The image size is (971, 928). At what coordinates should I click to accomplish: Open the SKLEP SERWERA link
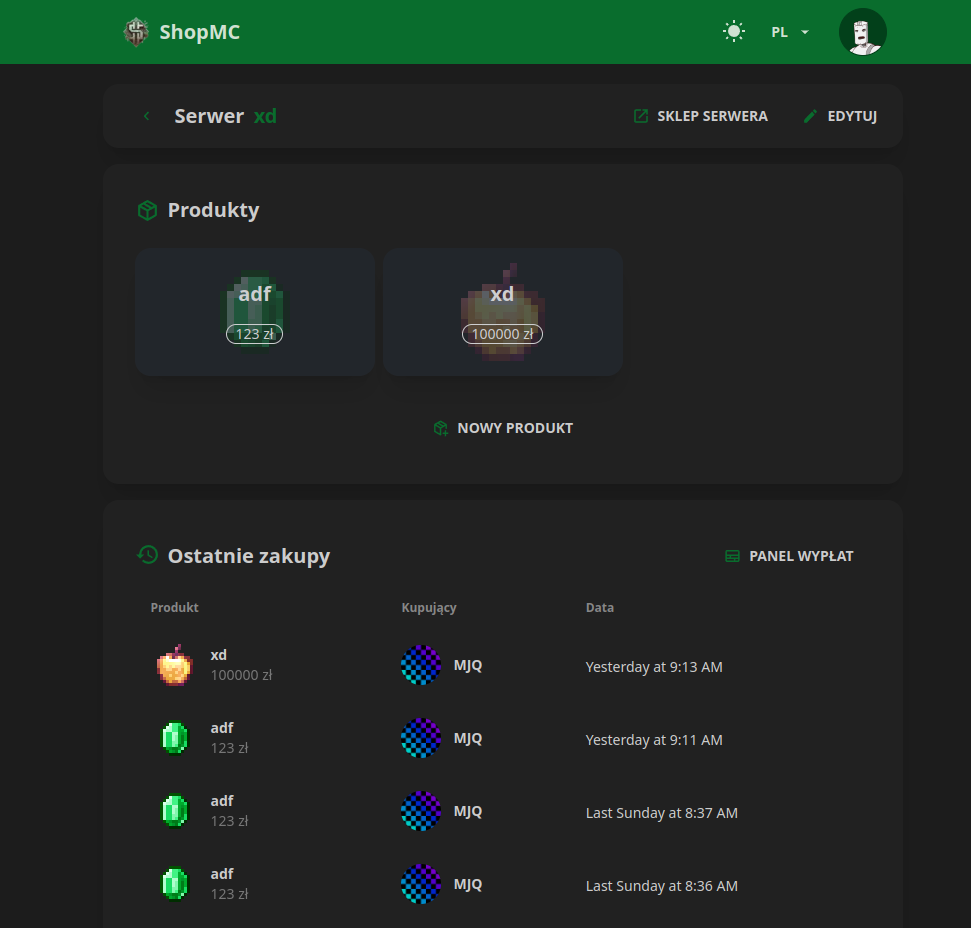pyautogui.click(x=701, y=116)
